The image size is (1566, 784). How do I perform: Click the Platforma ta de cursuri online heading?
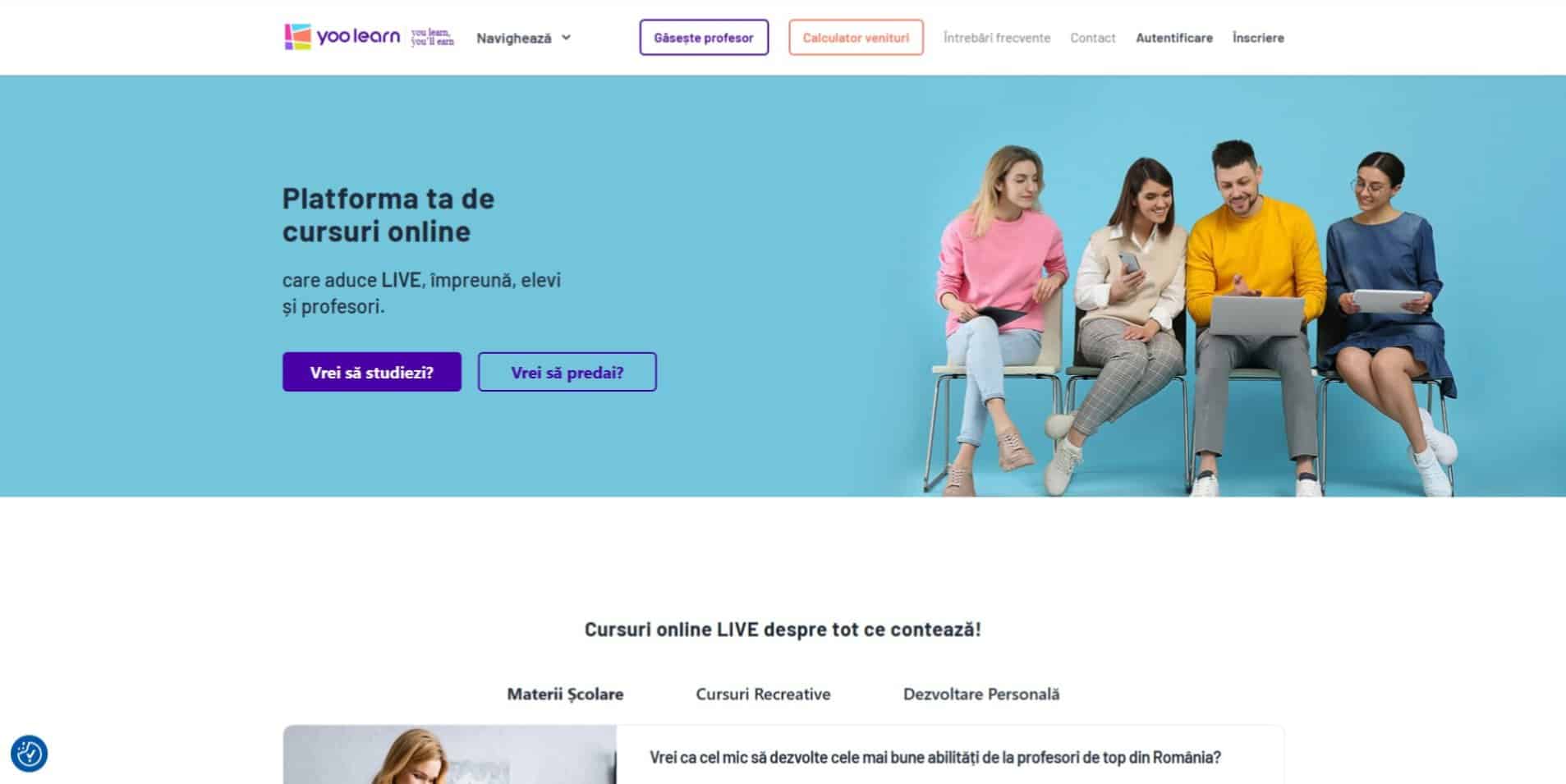click(x=388, y=215)
